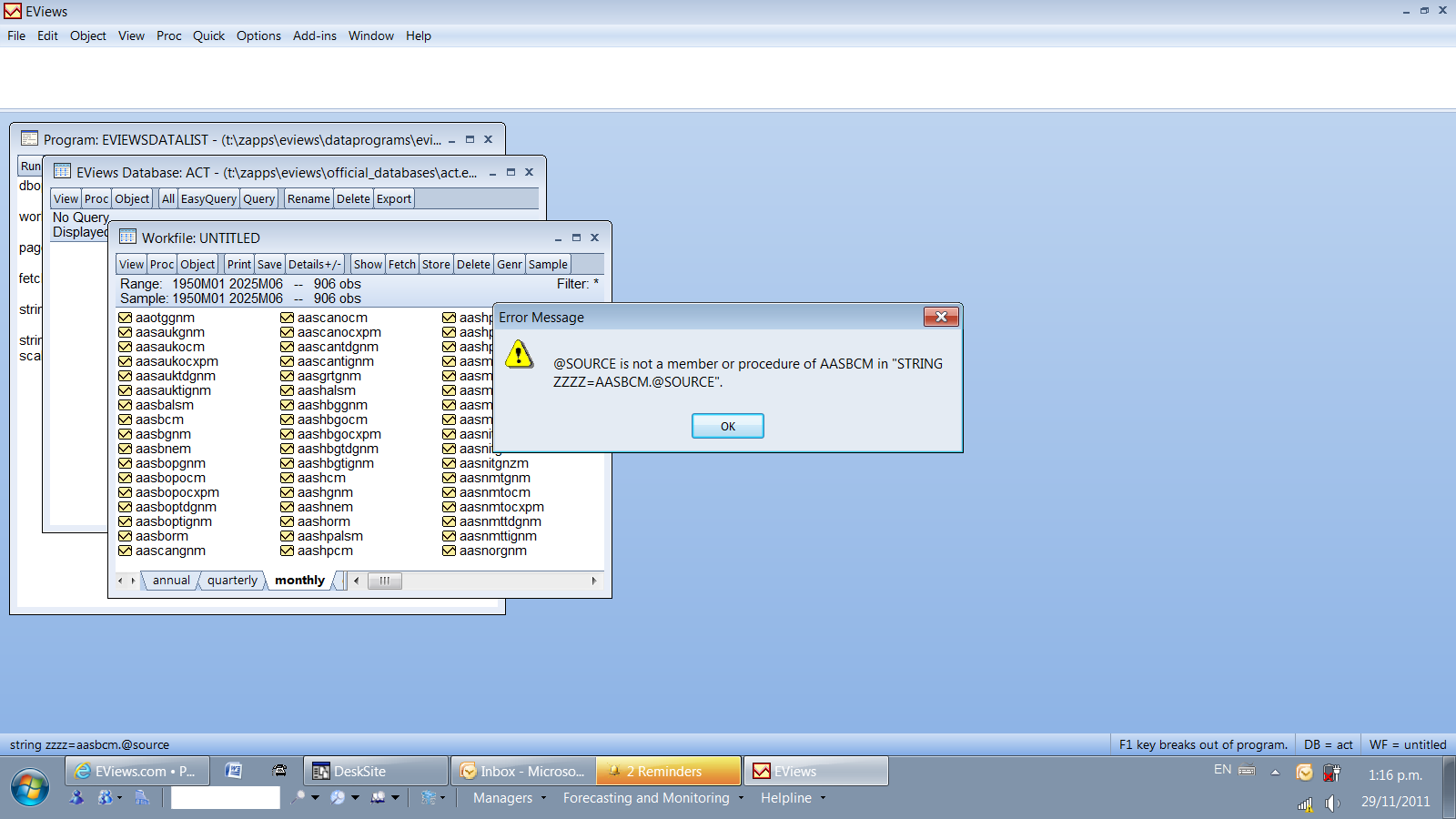Click the keyboard icon in the language bar
This screenshot has height=819, width=1456.
click(1247, 770)
